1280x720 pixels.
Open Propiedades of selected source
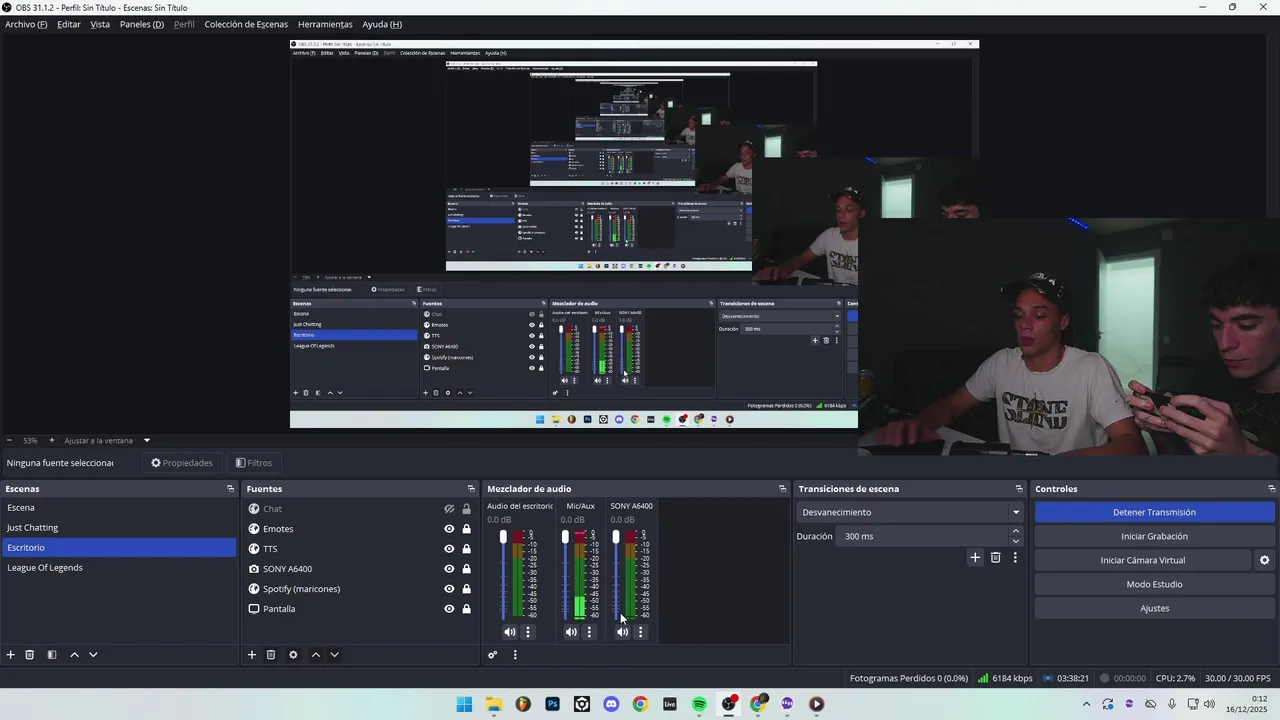pyautogui.click(x=182, y=463)
